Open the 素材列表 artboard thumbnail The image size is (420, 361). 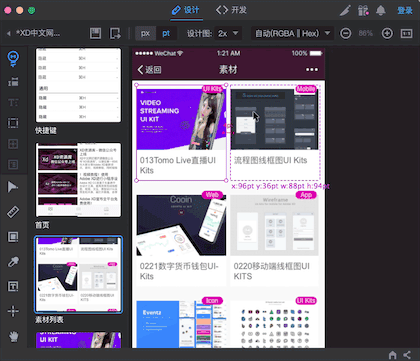78,275
